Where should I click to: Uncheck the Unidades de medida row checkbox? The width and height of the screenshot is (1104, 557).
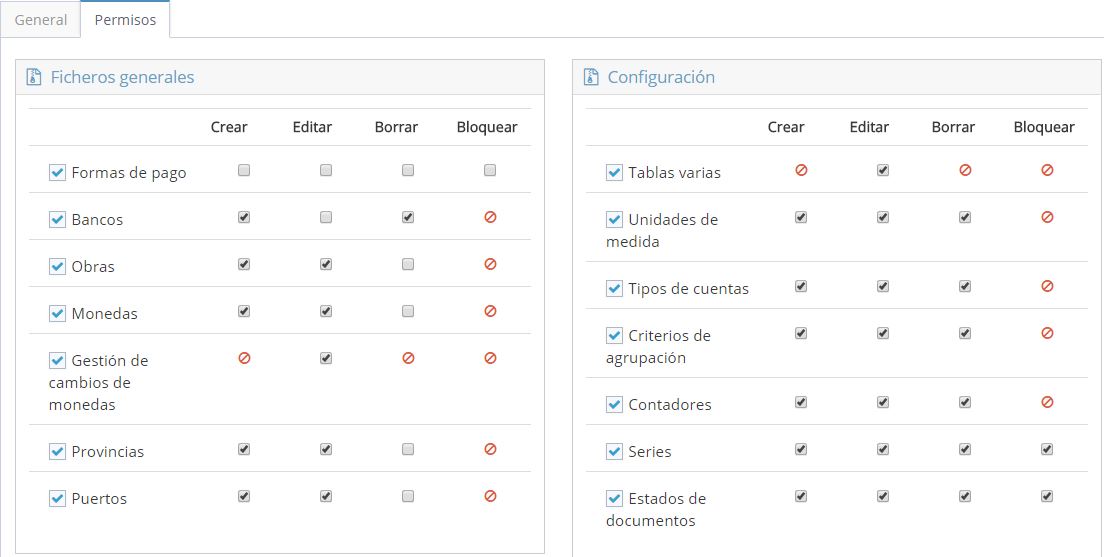click(614, 220)
